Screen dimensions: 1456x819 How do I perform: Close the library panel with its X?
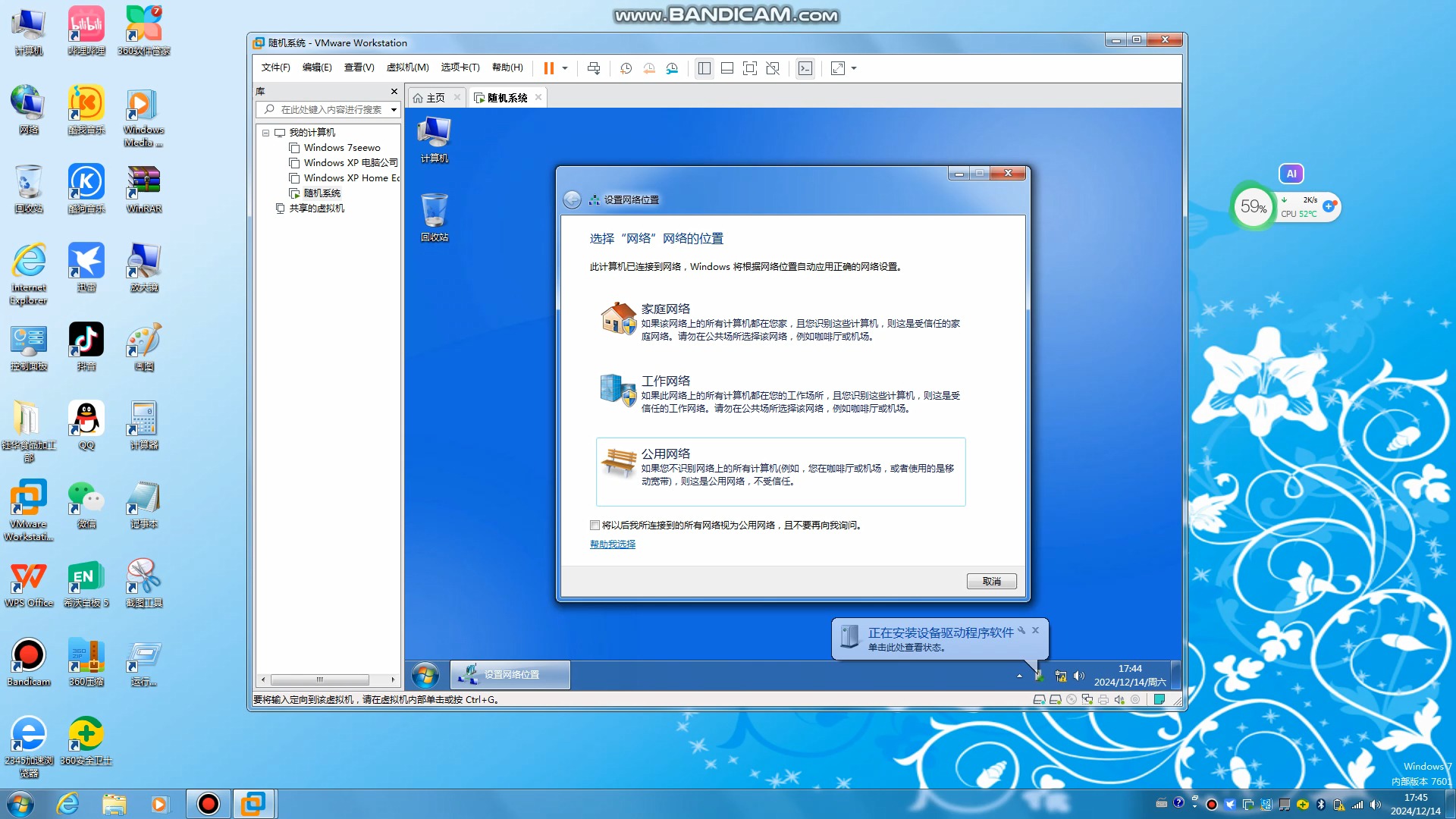coord(394,91)
